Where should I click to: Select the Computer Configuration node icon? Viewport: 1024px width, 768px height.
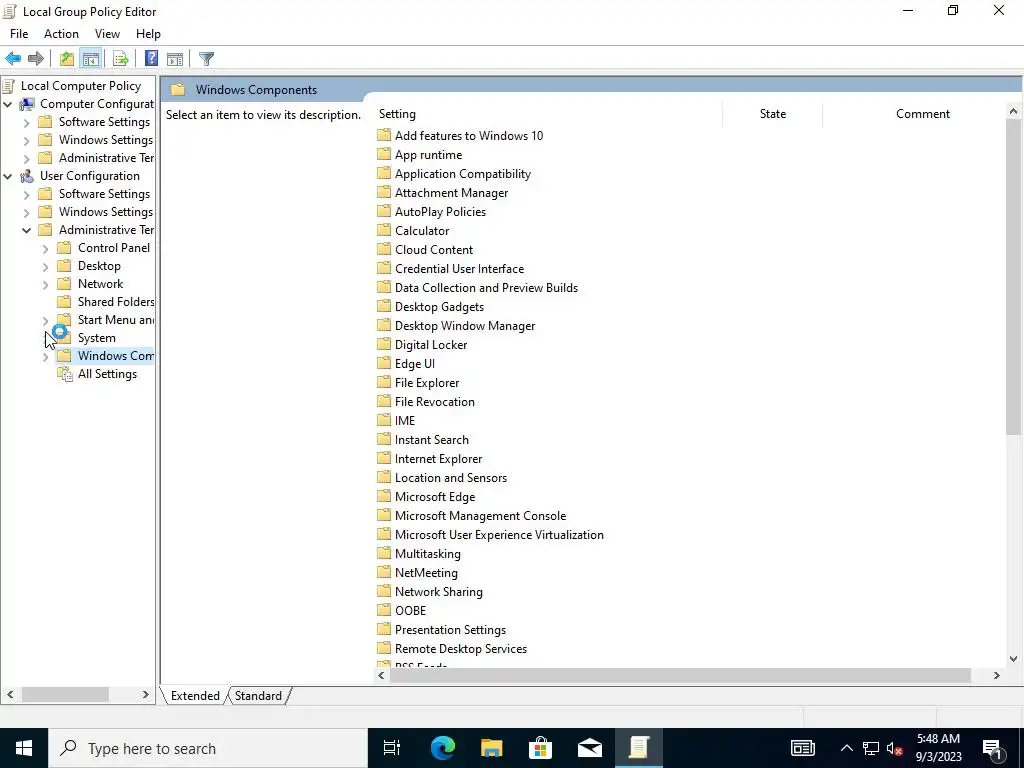coord(27,104)
